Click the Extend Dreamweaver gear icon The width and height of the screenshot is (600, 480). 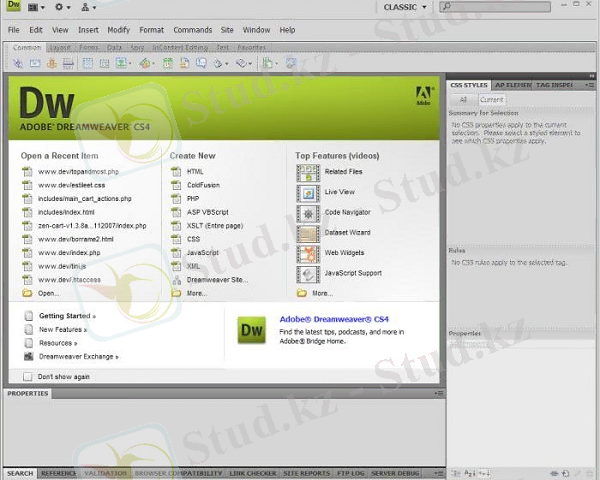click(59, 7)
